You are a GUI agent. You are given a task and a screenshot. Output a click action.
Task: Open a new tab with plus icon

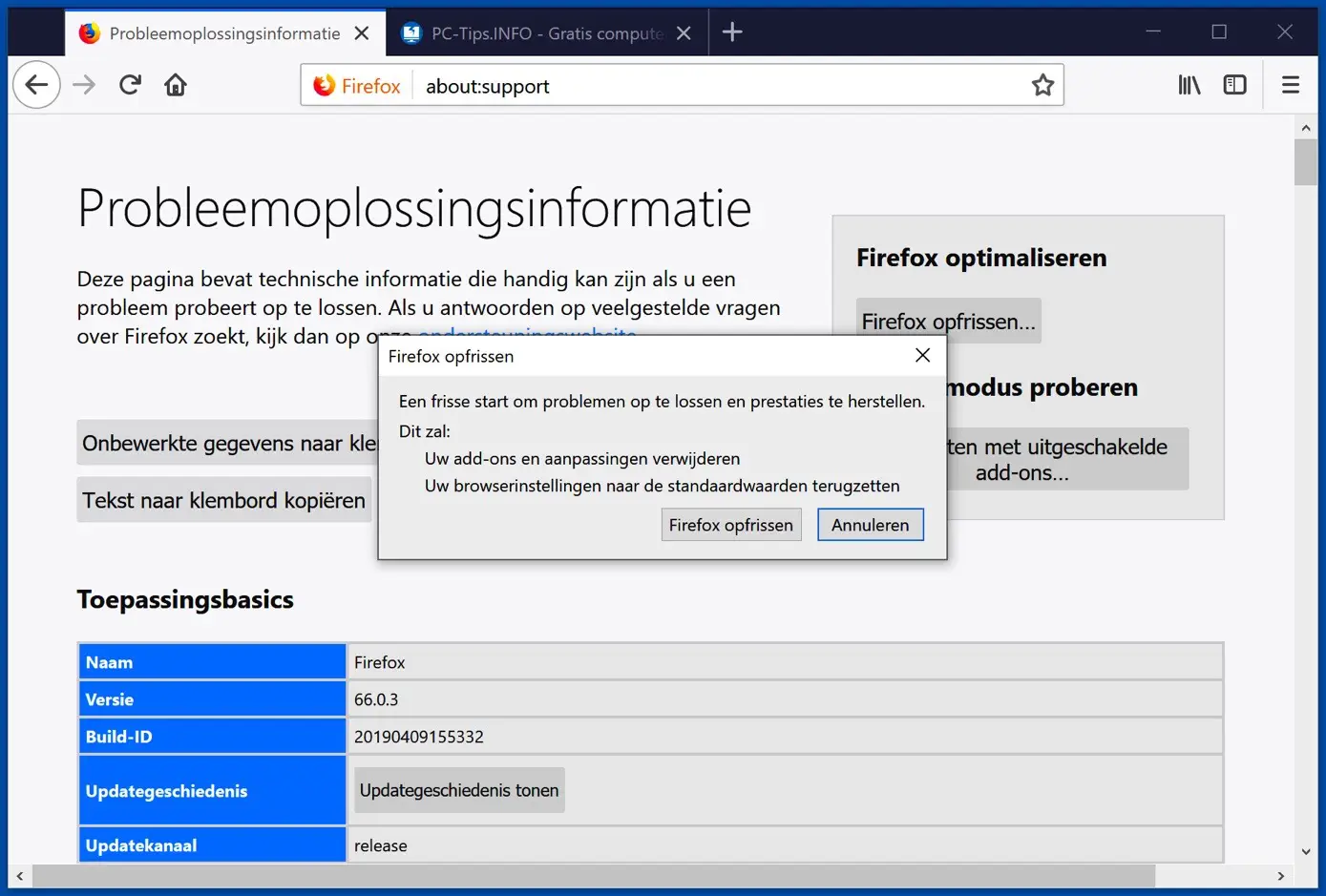[x=732, y=32]
